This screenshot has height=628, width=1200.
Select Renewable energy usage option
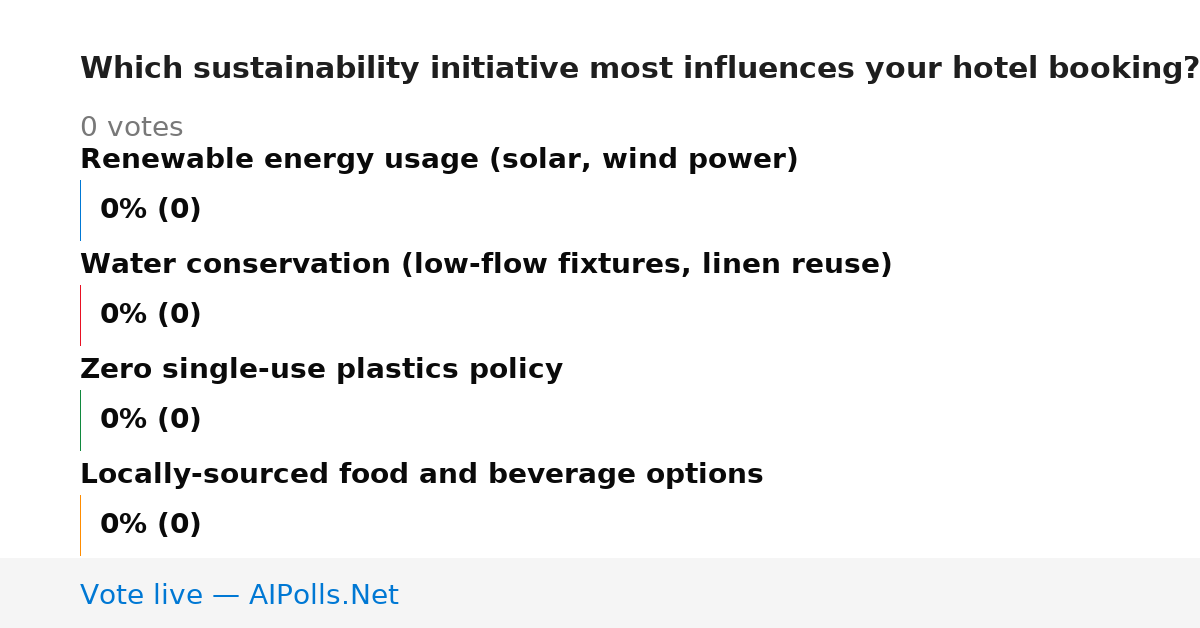coord(439,160)
